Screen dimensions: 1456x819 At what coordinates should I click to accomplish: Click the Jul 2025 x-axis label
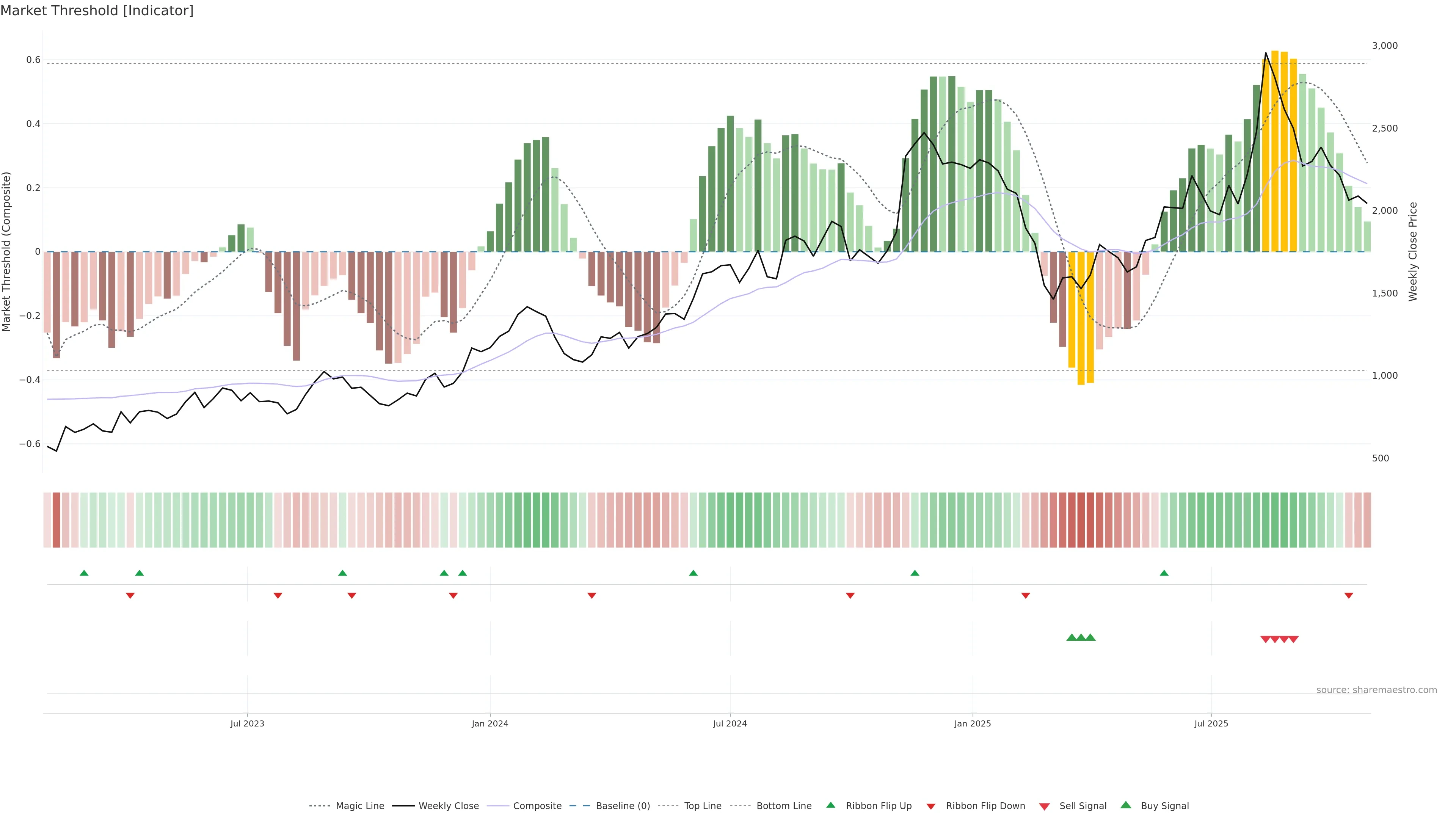click(x=1211, y=723)
